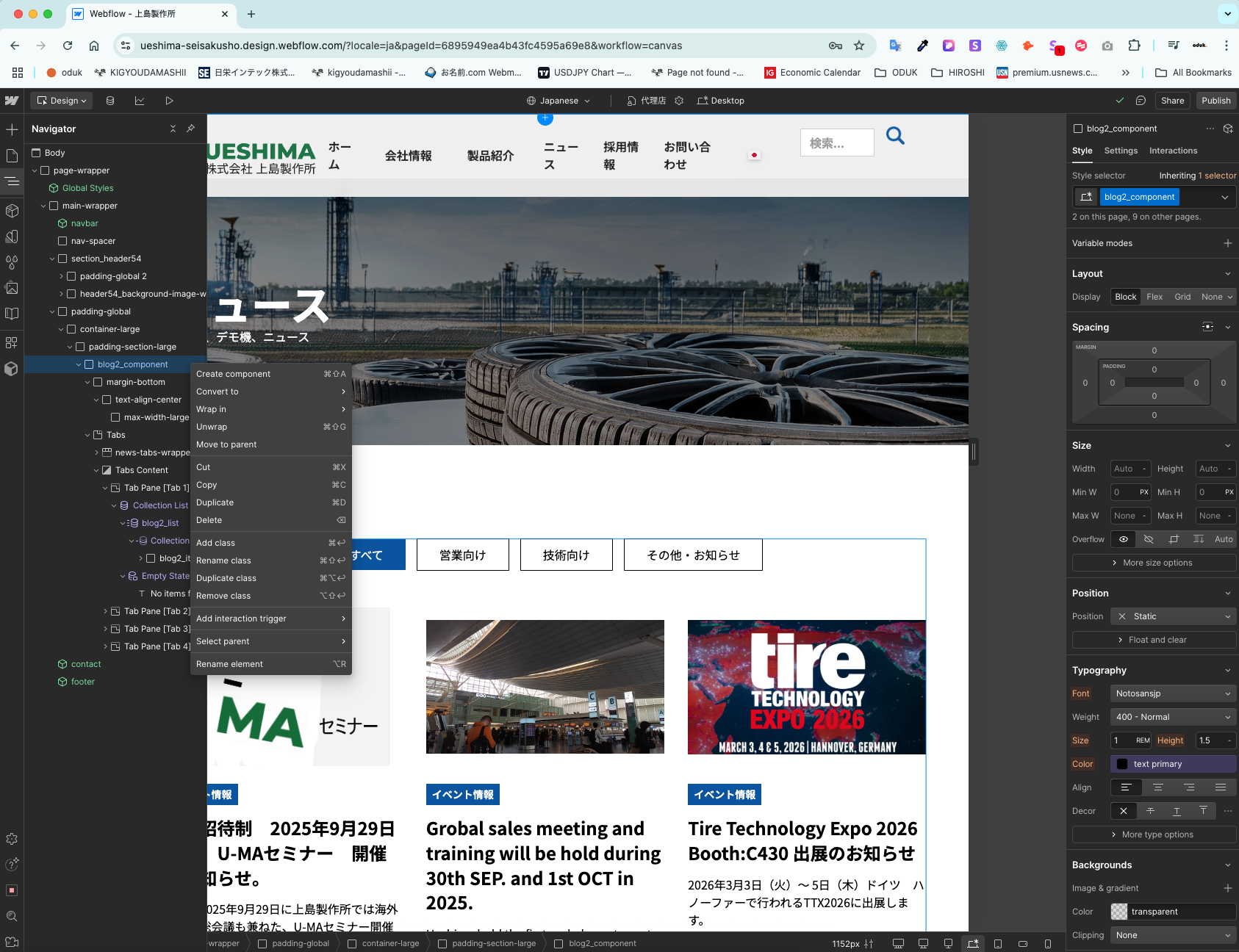Apply strikethrough text decoration

1150,811
